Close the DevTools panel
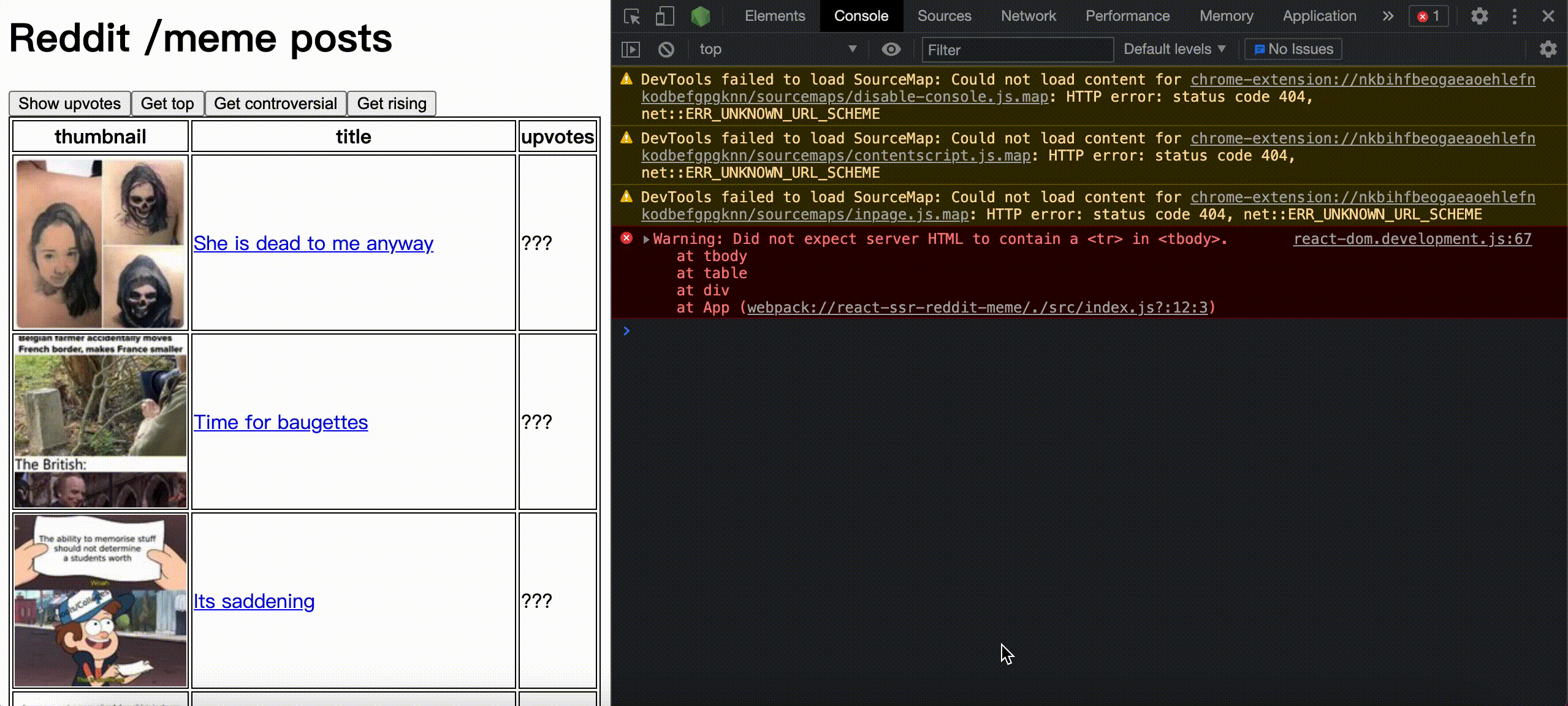 tap(1548, 16)
